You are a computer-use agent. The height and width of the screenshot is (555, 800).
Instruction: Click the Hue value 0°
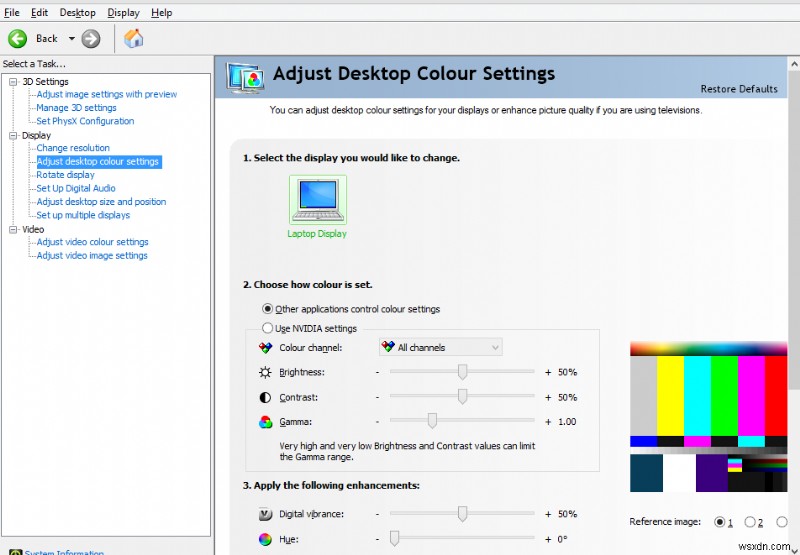coord(563,539)
